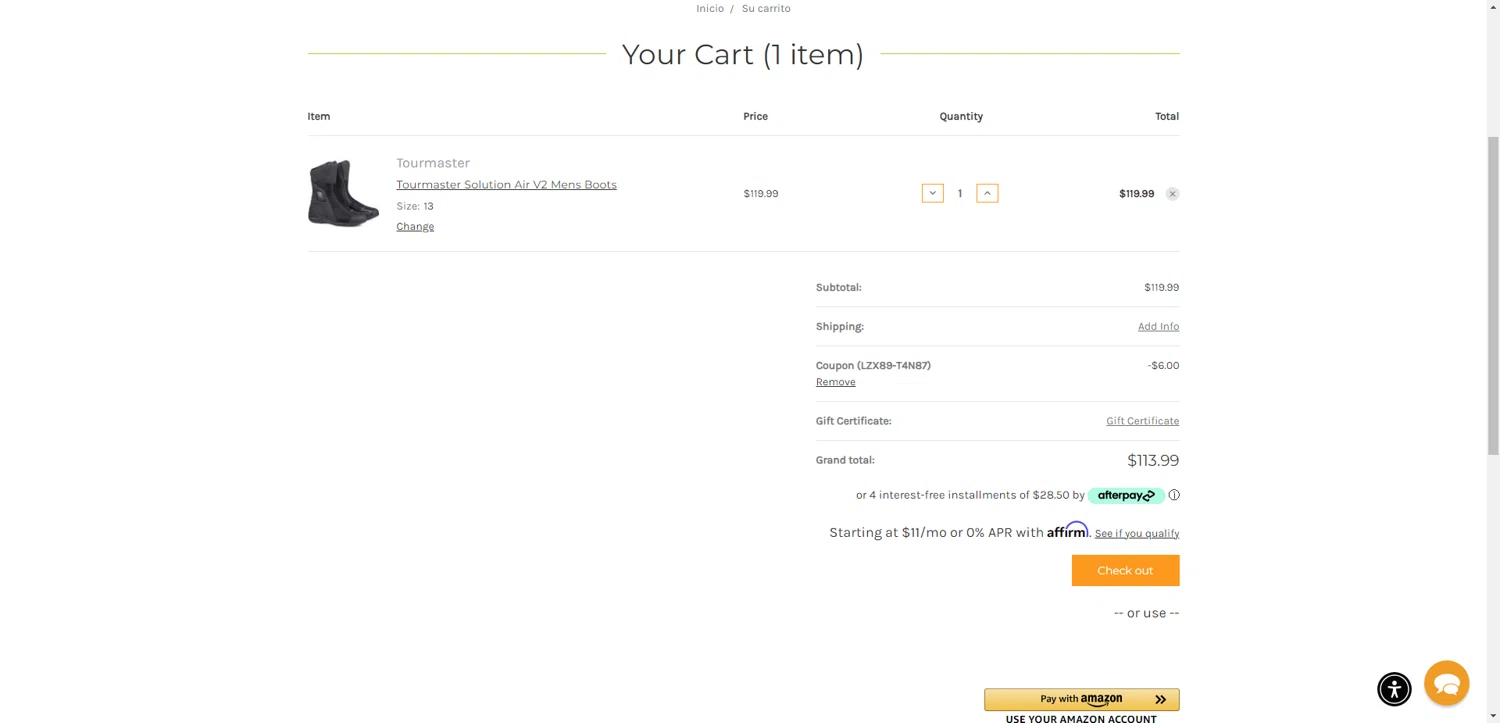Screen dimensions: 1500x723
Task: Click See if you qualify for Affirm
Action: tap(1137, 534)
